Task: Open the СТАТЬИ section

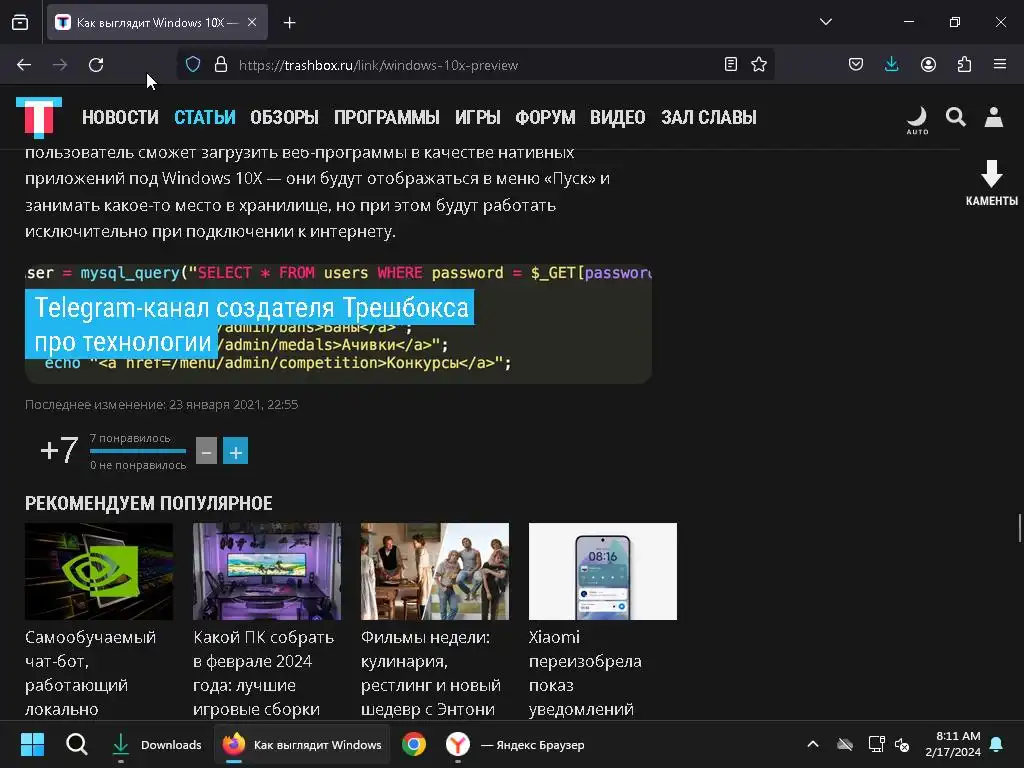Action: pos(204,118)
